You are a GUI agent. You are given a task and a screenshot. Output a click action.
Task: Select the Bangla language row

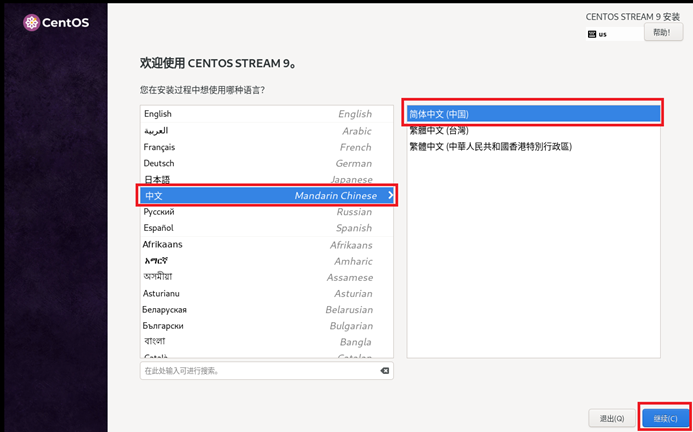(267, 342)
